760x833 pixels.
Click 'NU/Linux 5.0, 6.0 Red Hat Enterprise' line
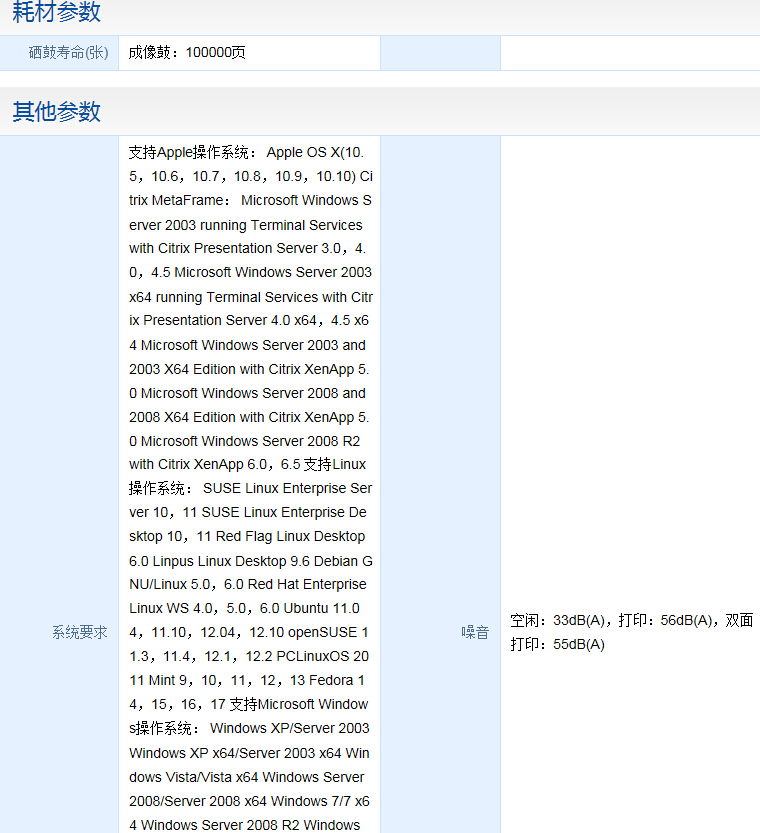pyautogui.click(x=247, y=584)
